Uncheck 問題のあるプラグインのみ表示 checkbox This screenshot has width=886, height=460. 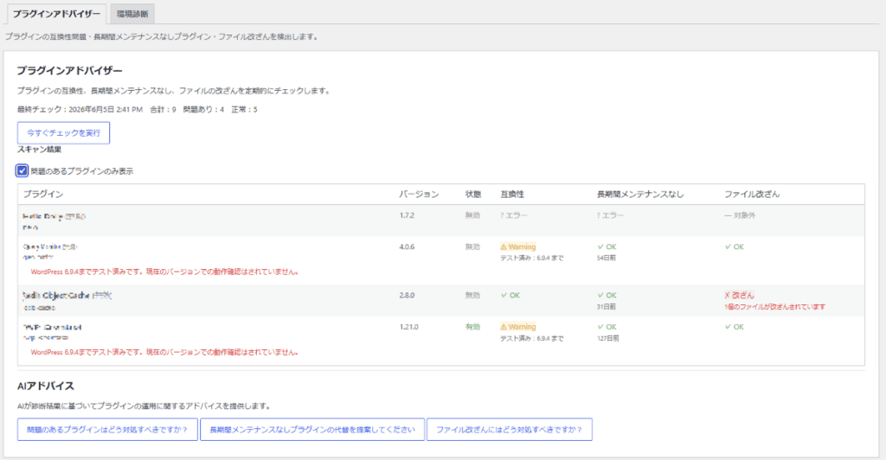click(22, 171)
